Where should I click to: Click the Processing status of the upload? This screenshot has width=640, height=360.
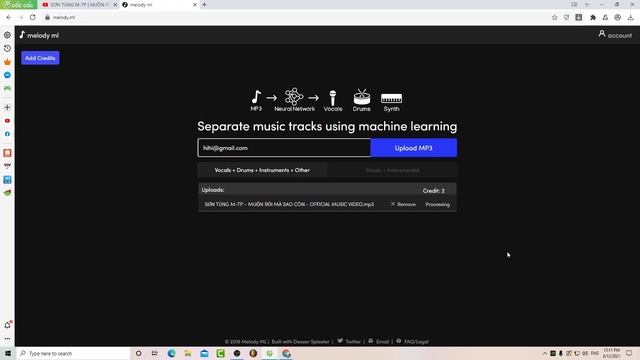438,204
